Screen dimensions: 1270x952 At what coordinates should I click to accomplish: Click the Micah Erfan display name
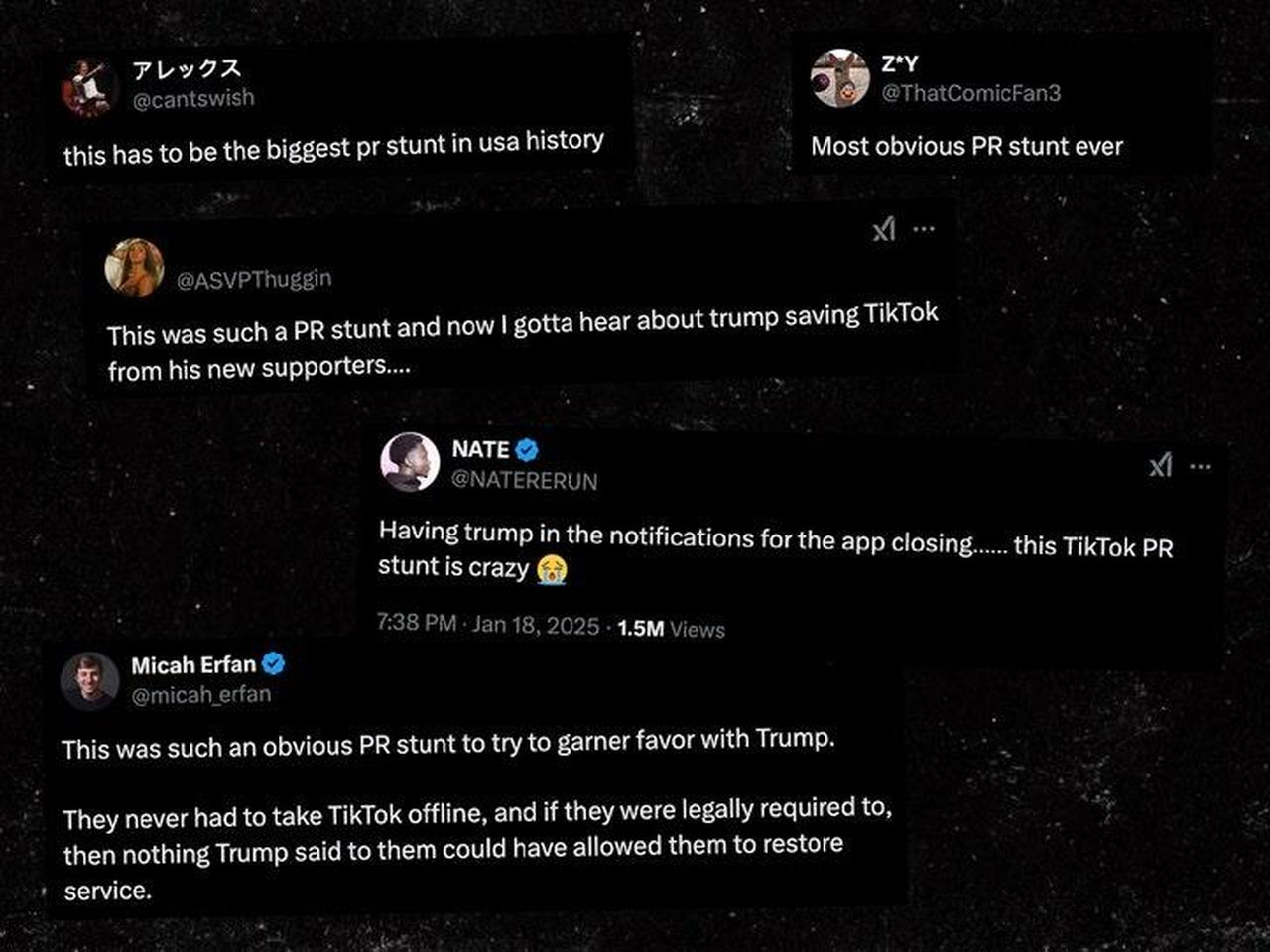pyautogui.click(x=193, y=664)
